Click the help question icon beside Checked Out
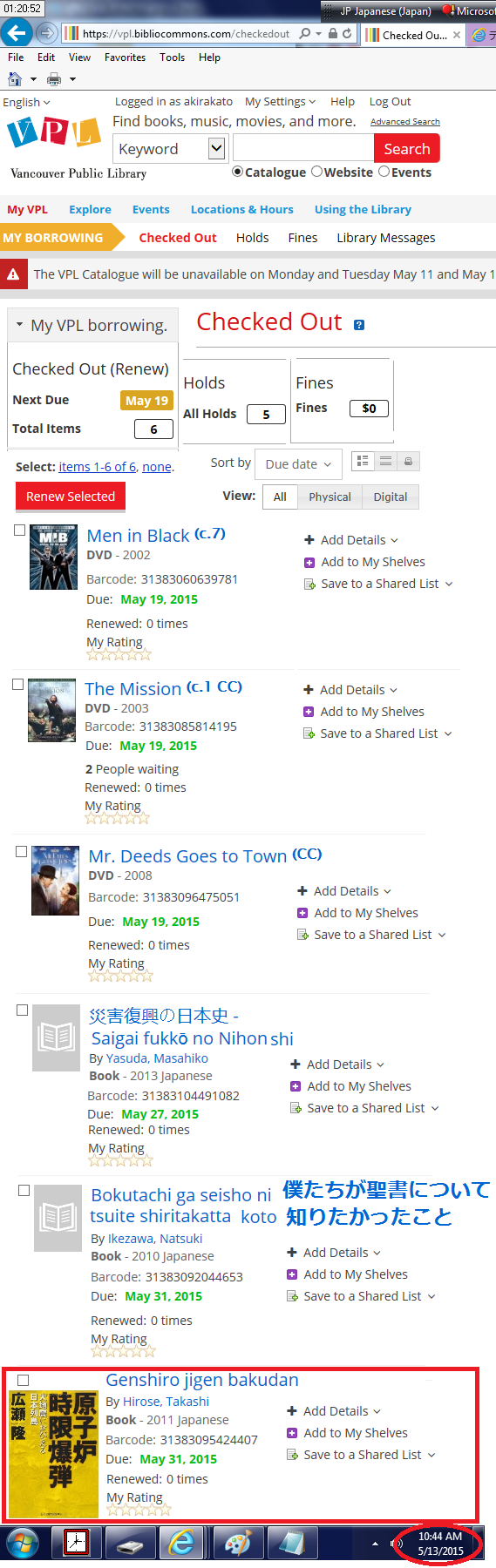 click(359, 325)
